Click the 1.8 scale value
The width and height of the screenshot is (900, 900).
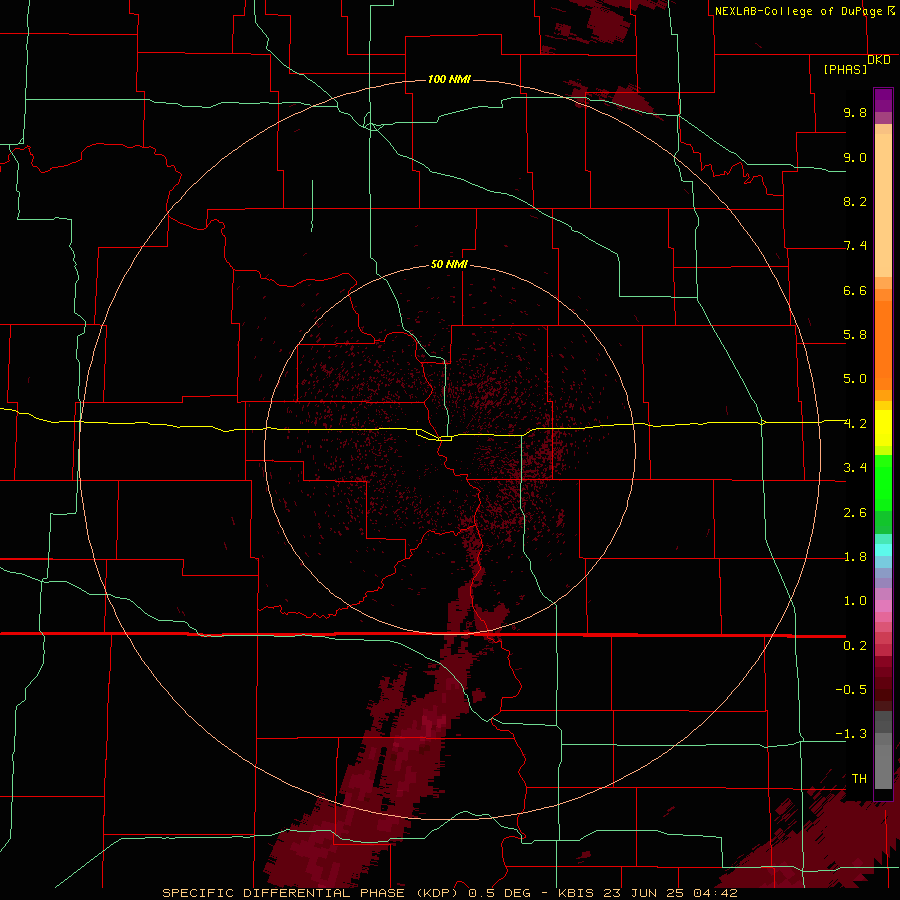click(855, 557)
